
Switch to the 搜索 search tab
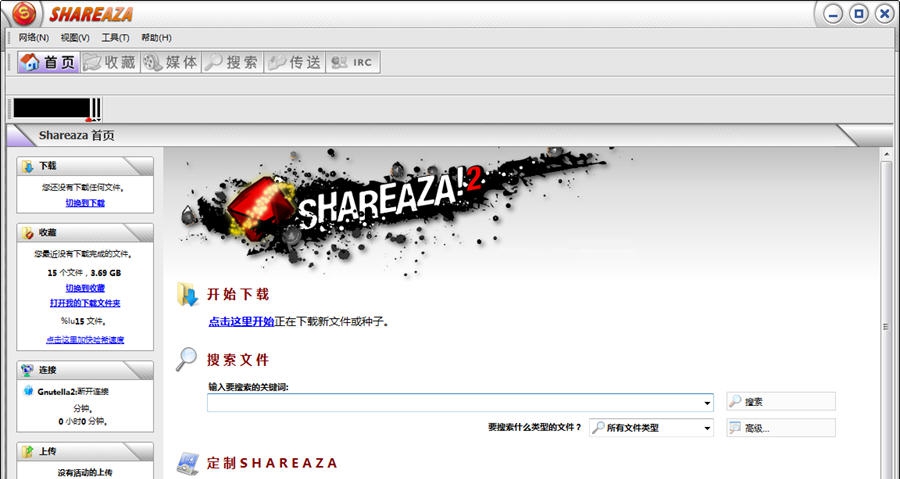[x=232, y=63]
